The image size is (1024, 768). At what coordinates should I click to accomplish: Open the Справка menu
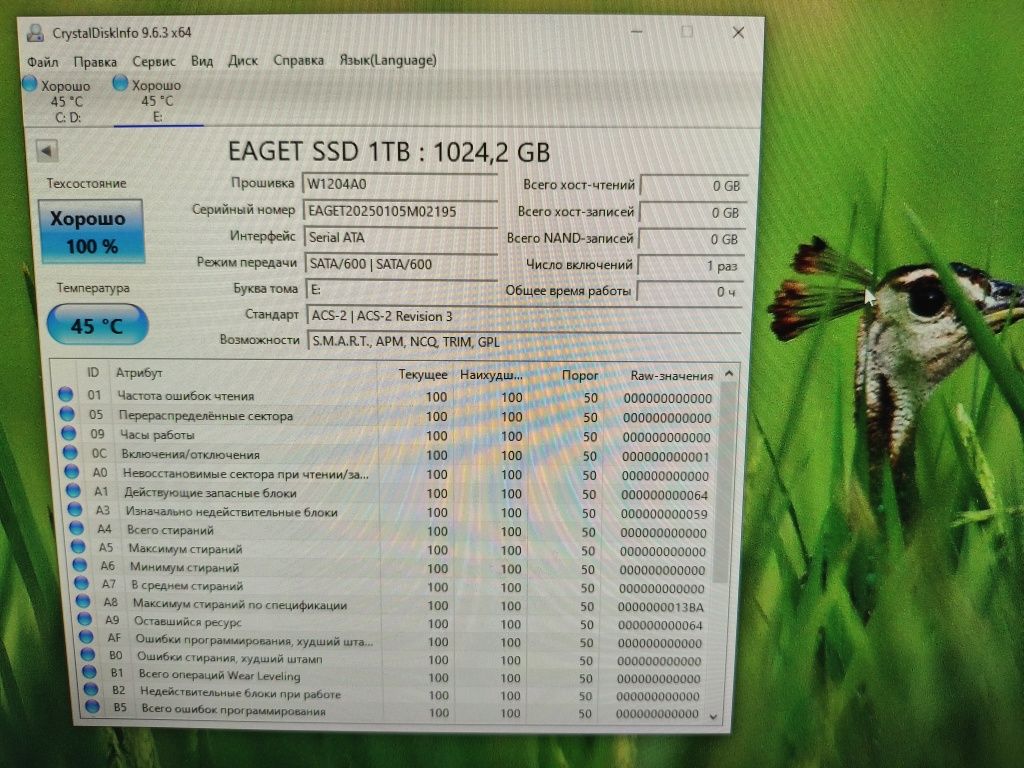point(298,60)
